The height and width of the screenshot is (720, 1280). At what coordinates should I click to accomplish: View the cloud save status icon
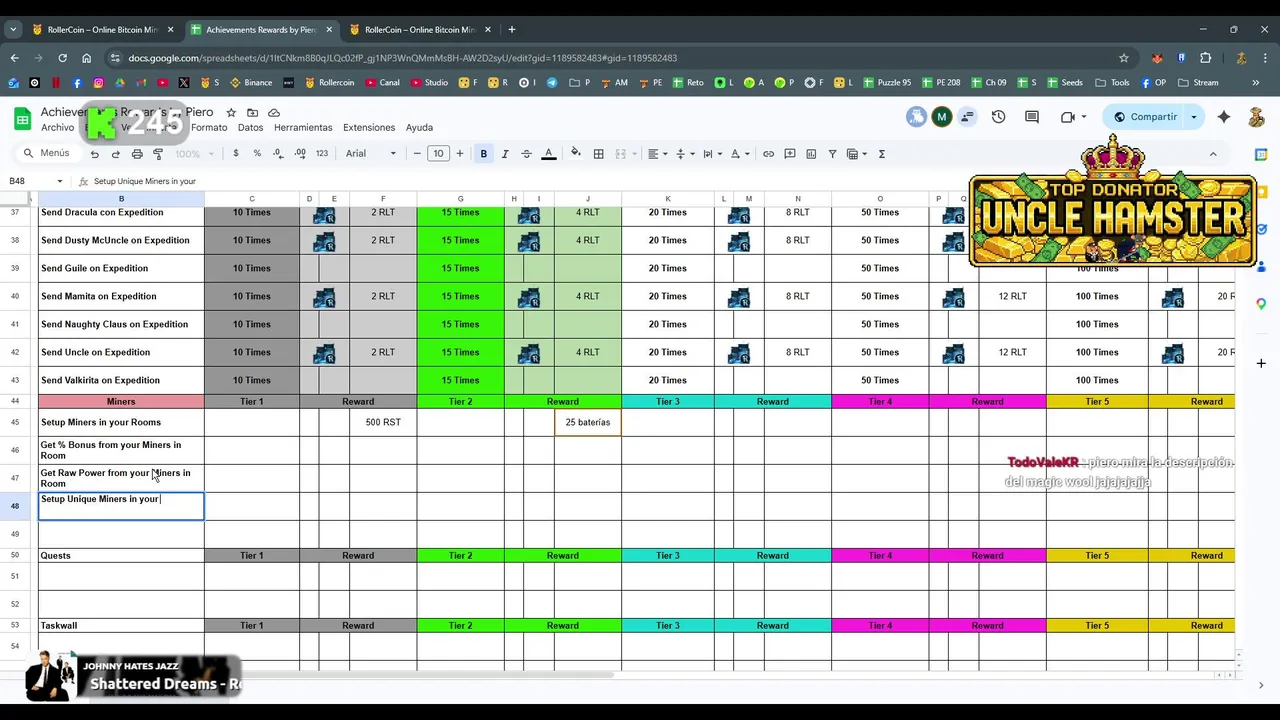coord(274,113)
